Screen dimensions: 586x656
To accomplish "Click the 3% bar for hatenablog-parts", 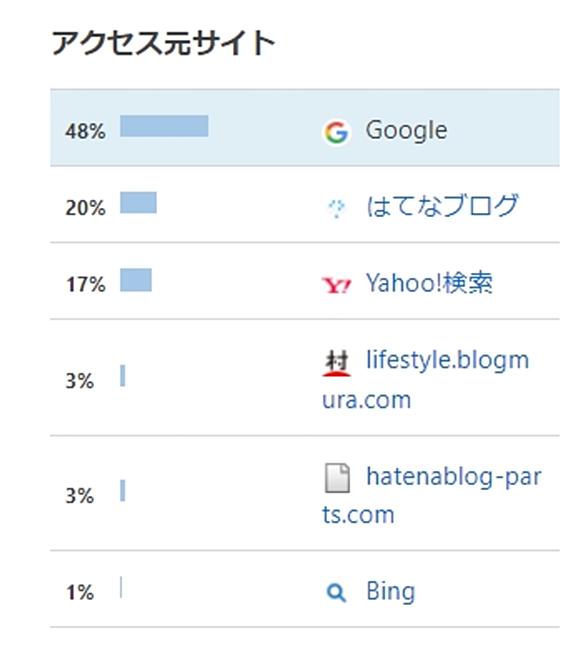I will tap(123, 490).
